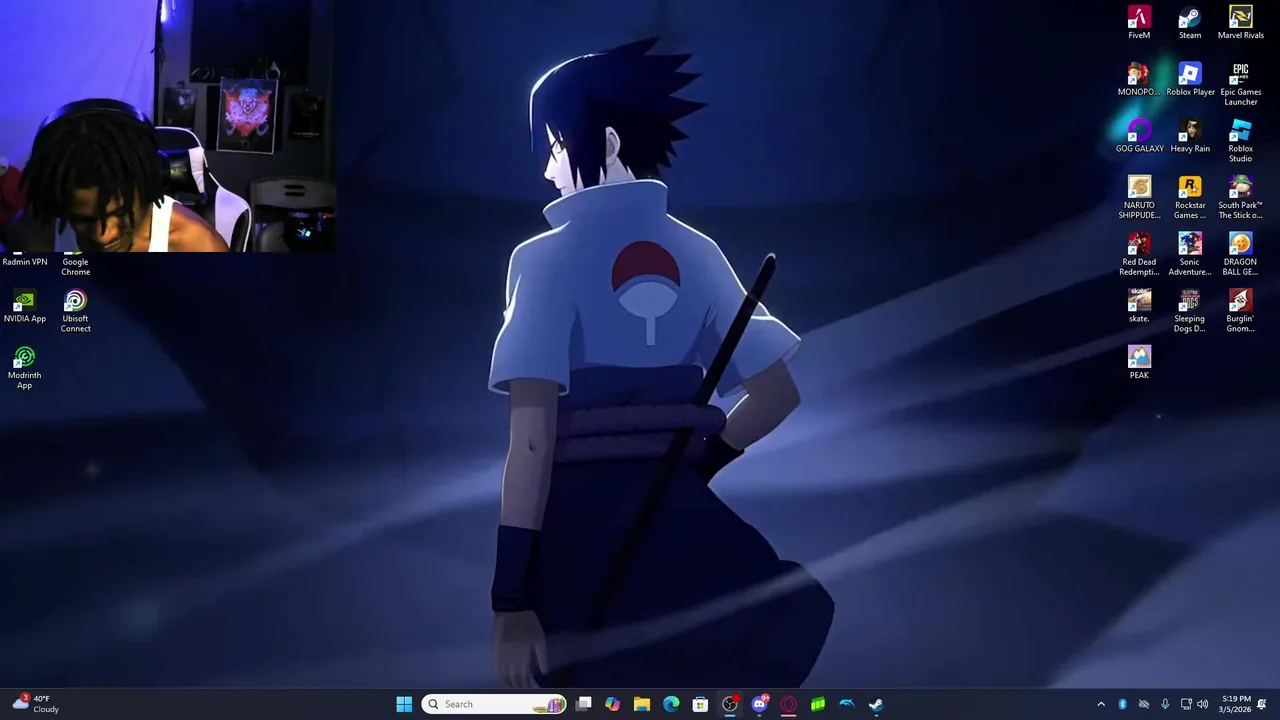Launch Steam from the desktop shortcut
1280x720 pixels.
1190,23
